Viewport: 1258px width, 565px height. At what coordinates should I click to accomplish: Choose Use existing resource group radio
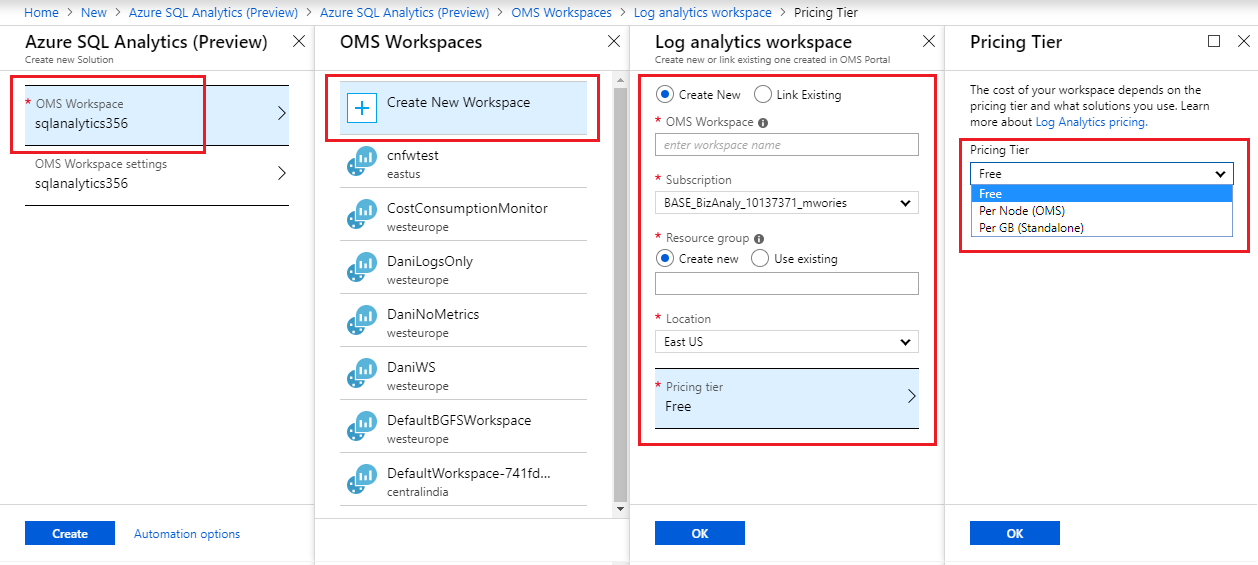760,258
